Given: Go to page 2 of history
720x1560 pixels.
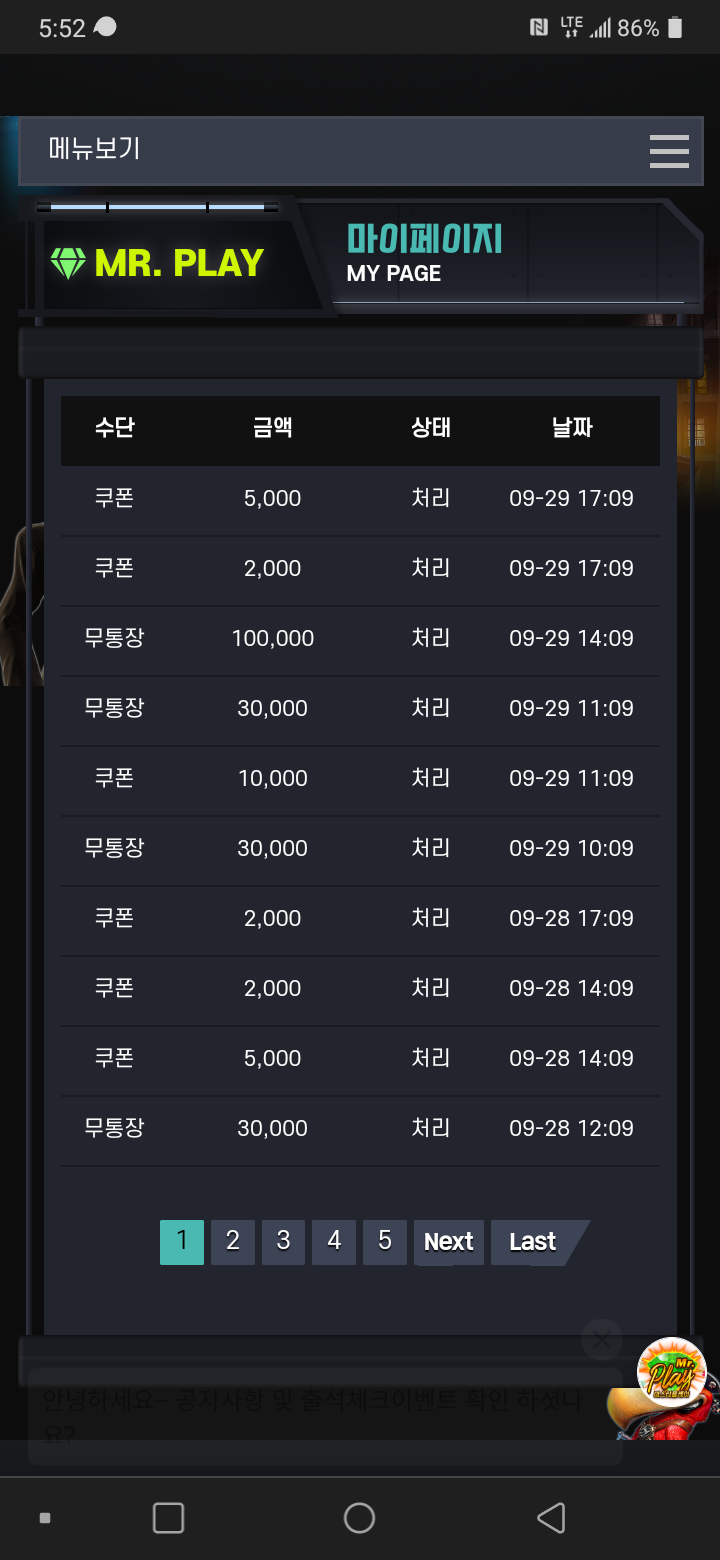Looking at the screenshot, I should pyautogui.click(x=233, y=1242).
